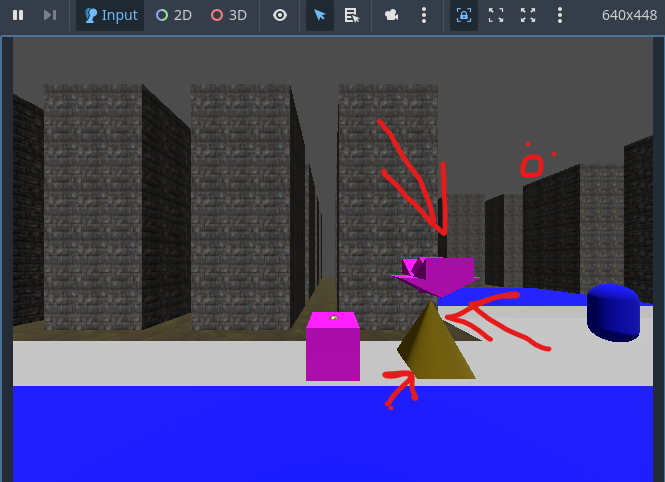This screenshot has width=665, height=482.
Task: Click the stretch to fill icon
Action: (x=528, y=15)
